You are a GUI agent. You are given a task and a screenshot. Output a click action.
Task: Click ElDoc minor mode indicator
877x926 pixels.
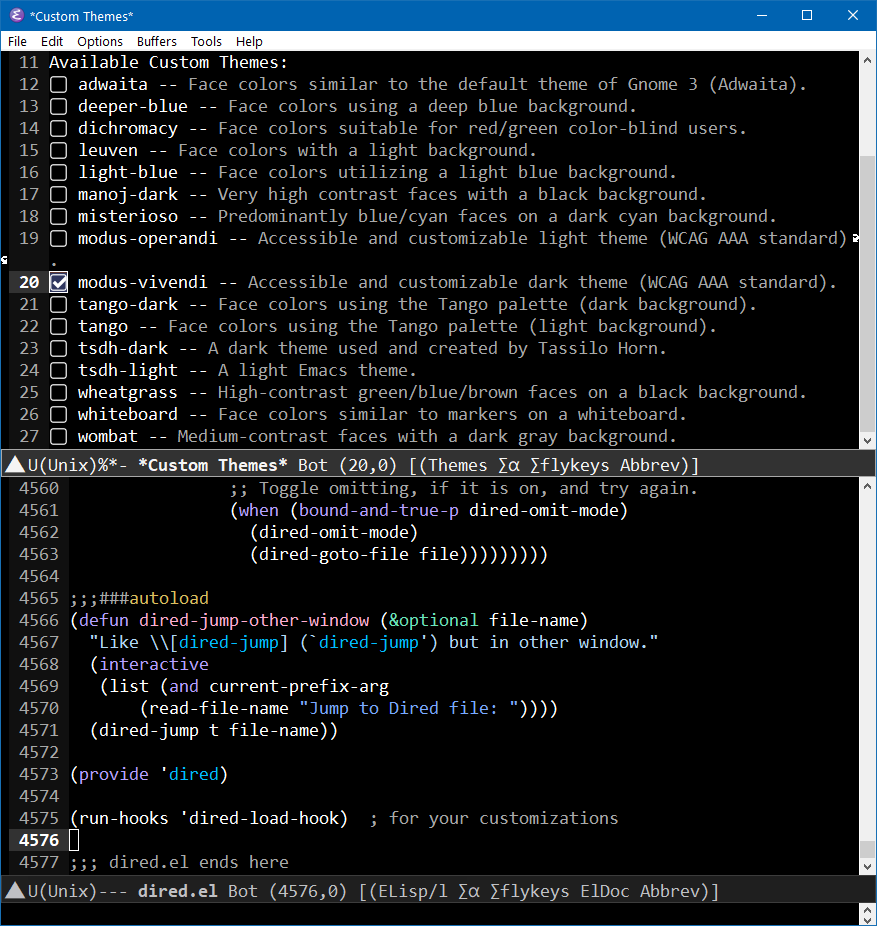point(605,891)
